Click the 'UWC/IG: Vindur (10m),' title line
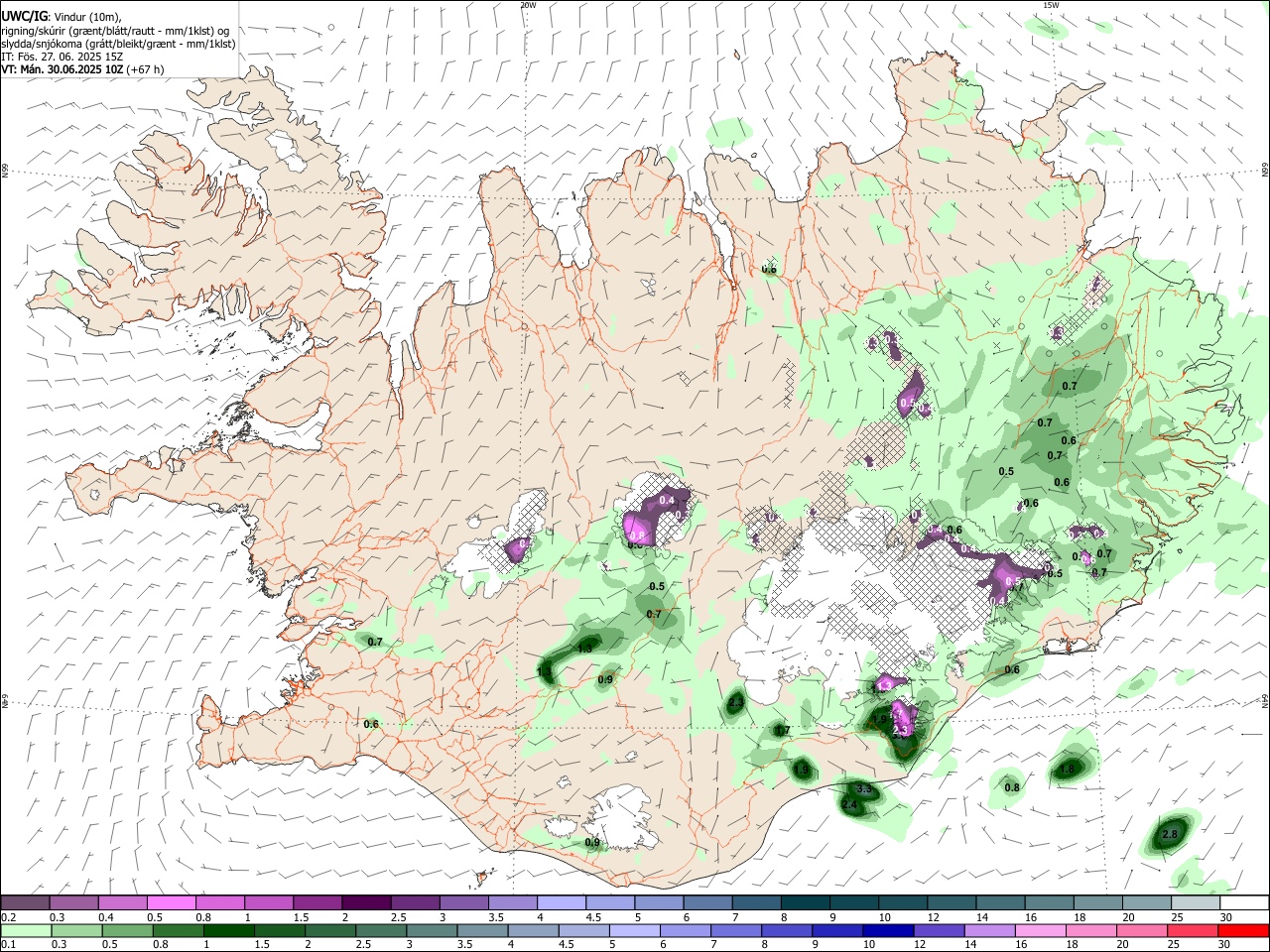1270x952 pixels. [x=62, y=17]
